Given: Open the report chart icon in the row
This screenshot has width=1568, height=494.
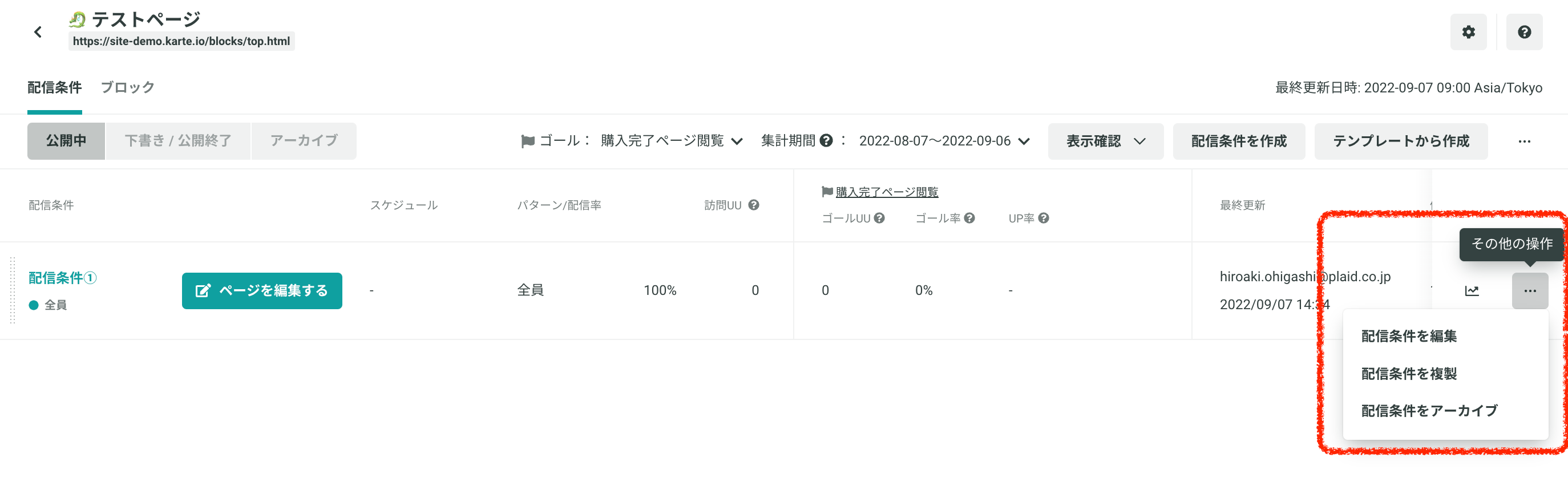Looking at the screenshot, I should pyautogui.click(x=1471, y=291).
